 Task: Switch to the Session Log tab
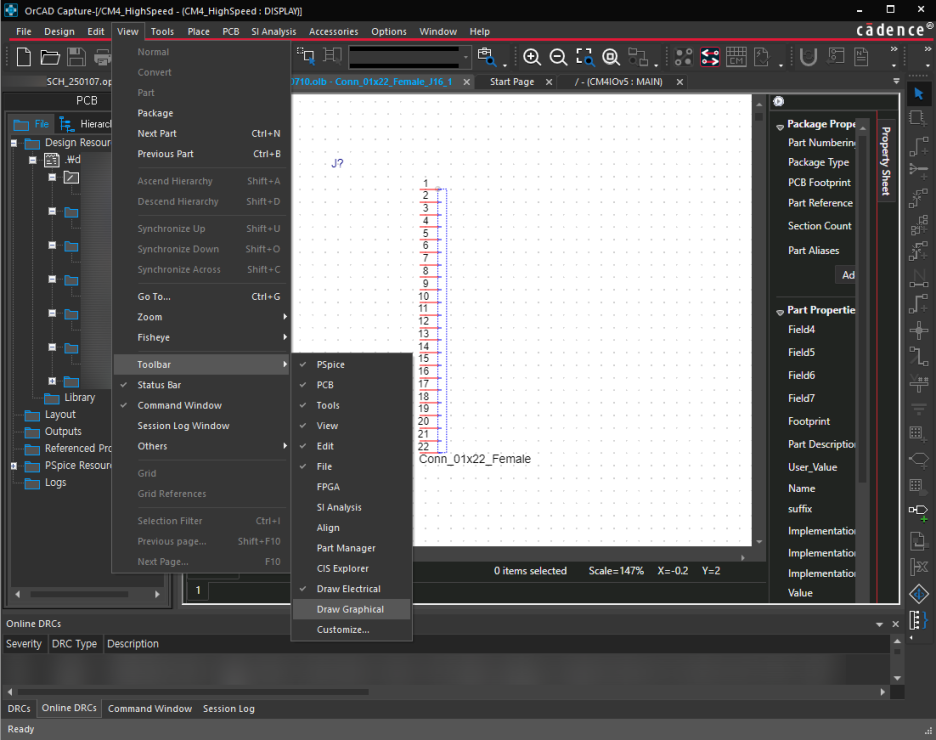pos(229,708)
